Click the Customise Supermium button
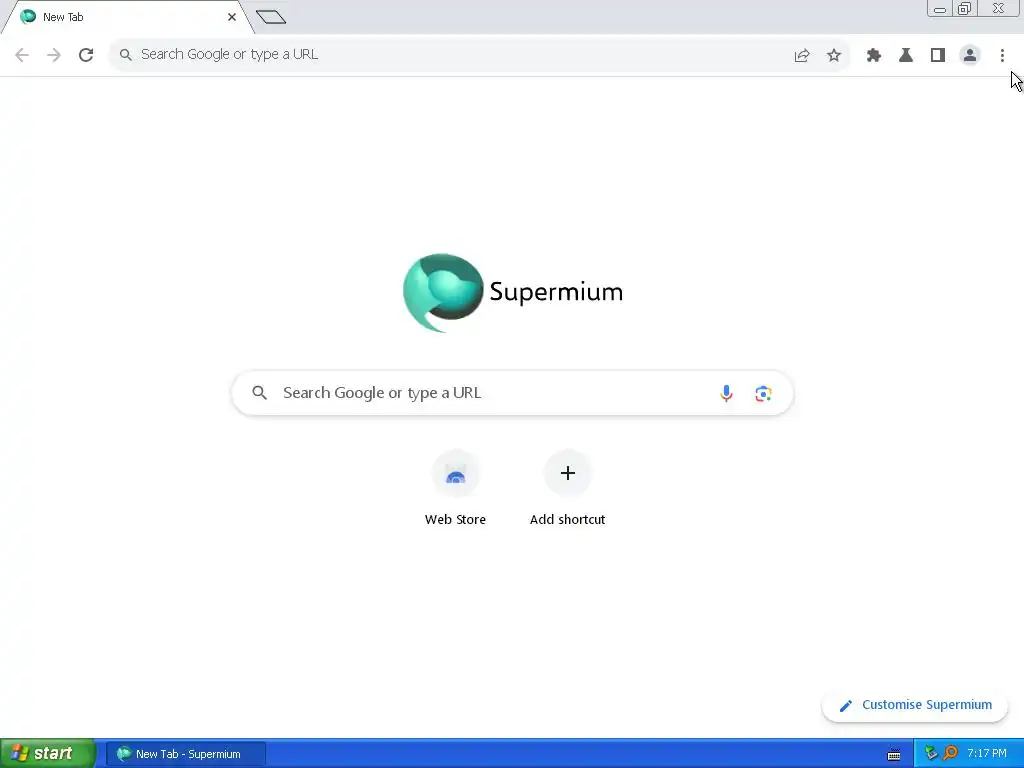 click(x=915, y=705)
